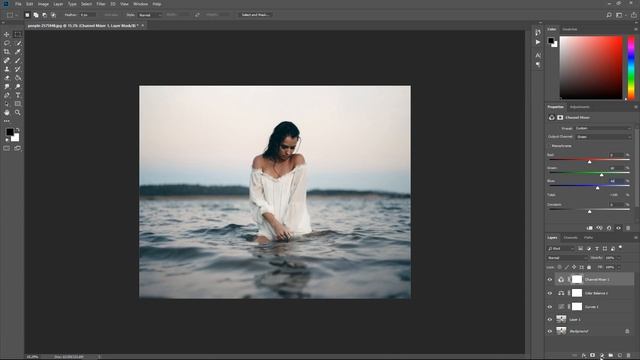The width and height of the screenshot is (640, 360).
Task: Select the Move tool
Action: 7,34
